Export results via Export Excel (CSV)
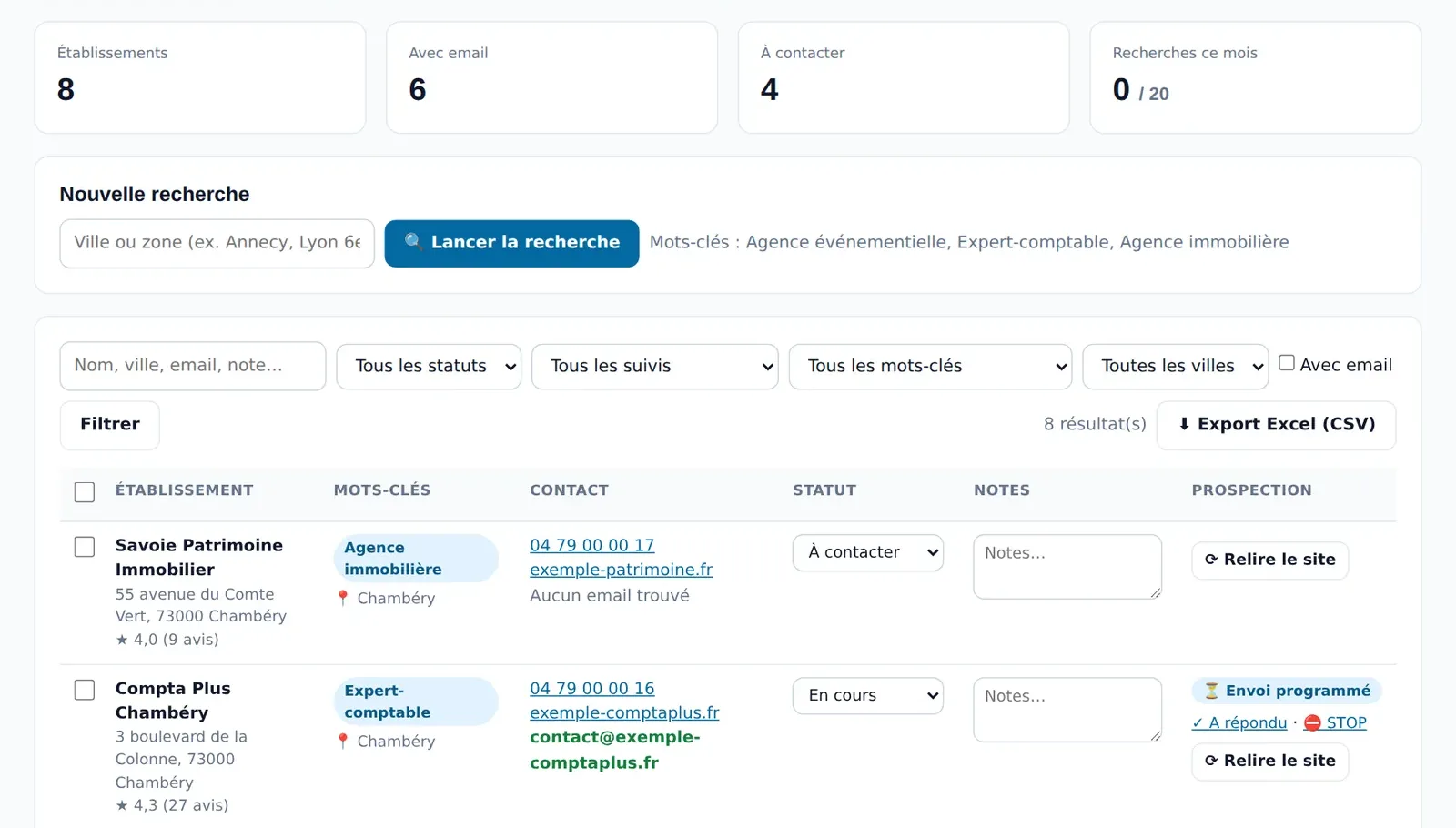The width and height of the screenshot is (1456, 828). (x=1276, y=425)
